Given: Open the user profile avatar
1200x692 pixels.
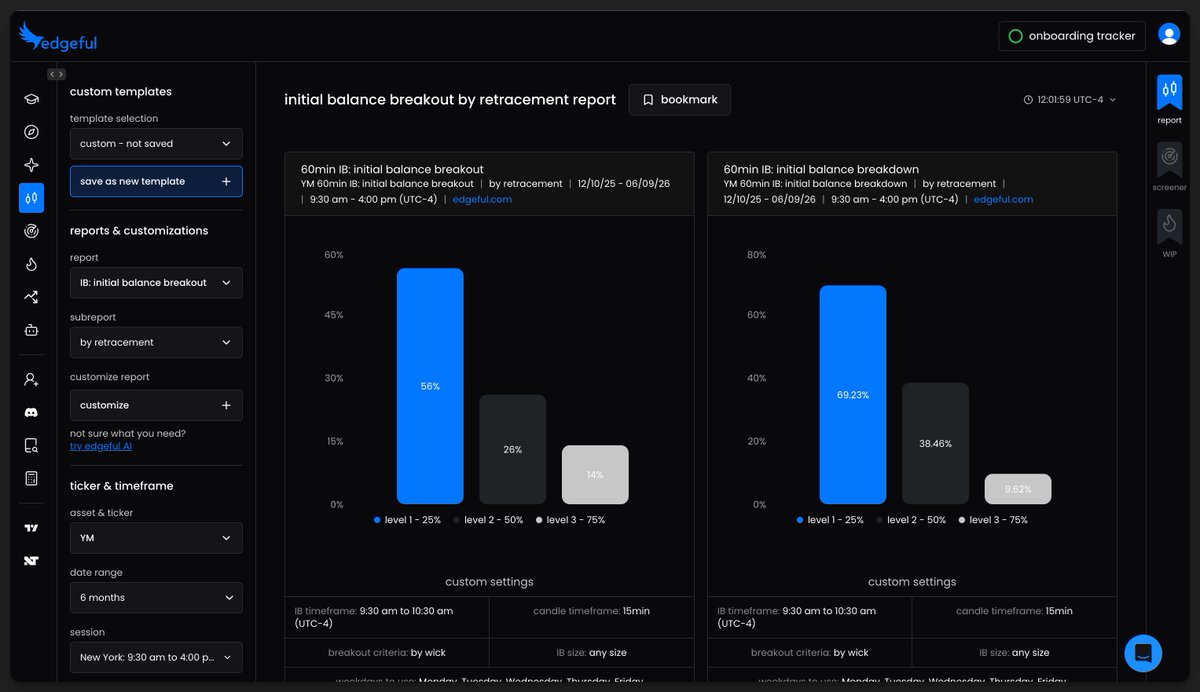Looking at the screenshot, I should [1169, 35].
